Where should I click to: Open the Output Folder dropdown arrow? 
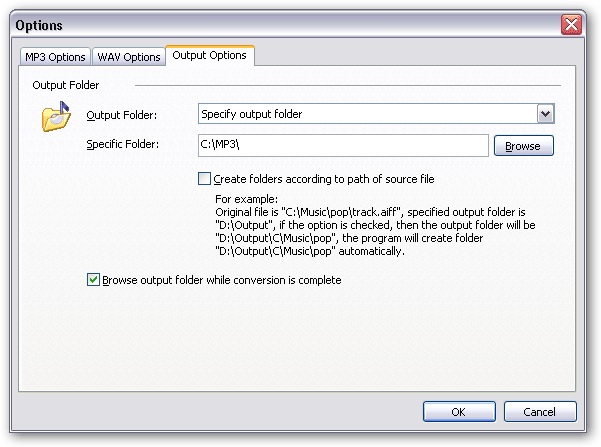tap(545, 114)
